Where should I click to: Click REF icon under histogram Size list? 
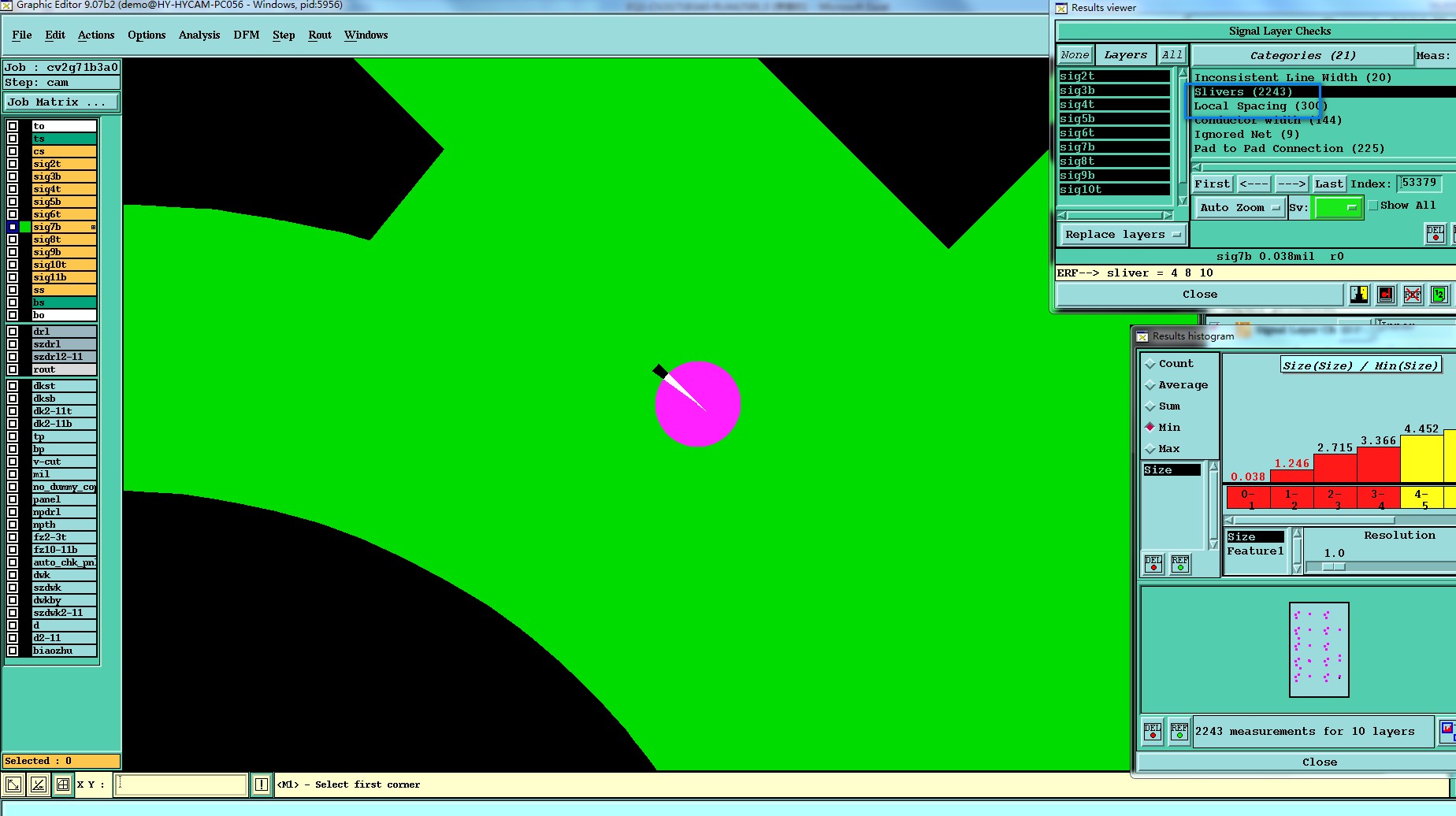tap(1180, 564)
